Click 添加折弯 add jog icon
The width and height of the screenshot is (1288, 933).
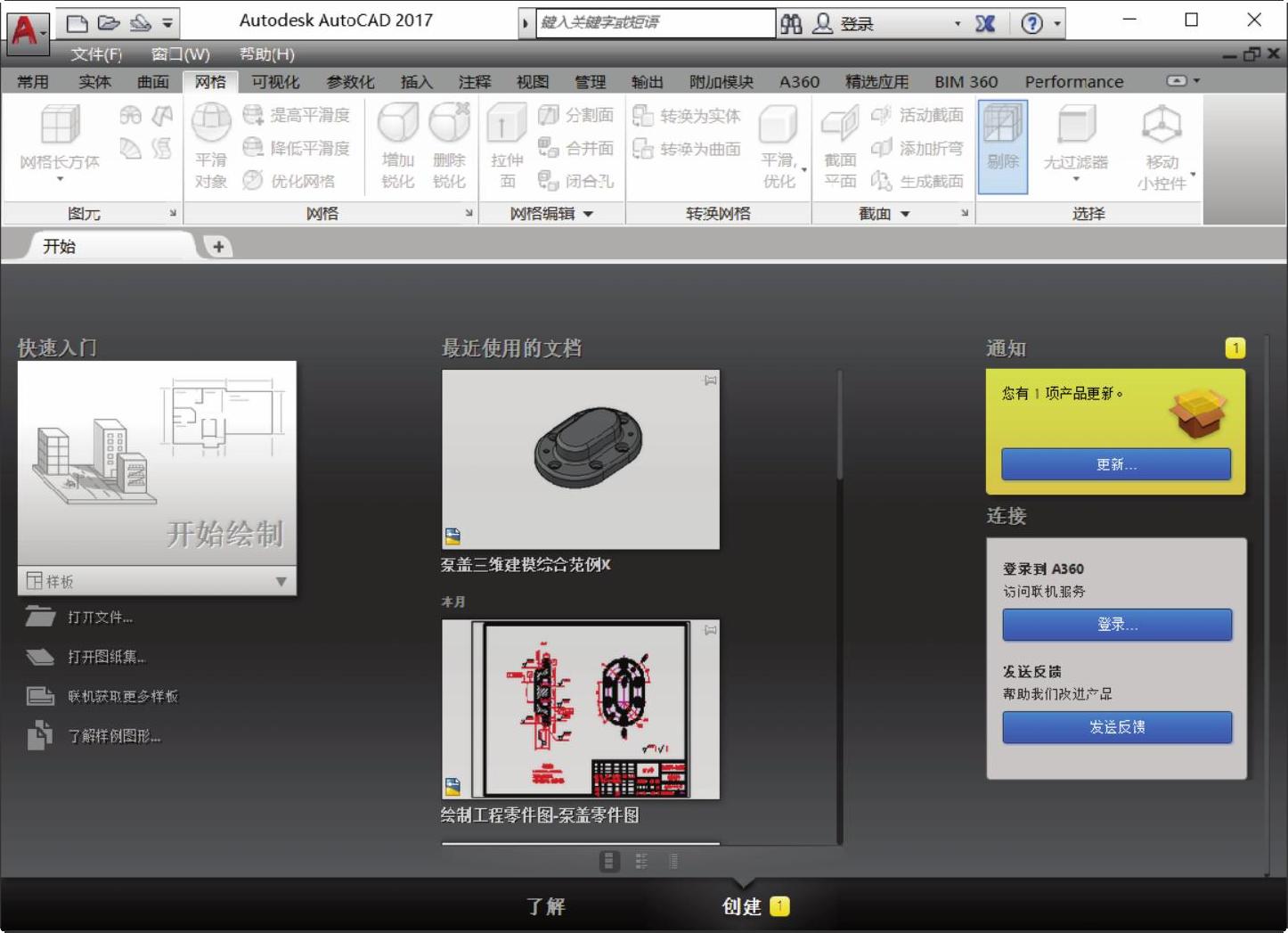[x=881, y=147]
